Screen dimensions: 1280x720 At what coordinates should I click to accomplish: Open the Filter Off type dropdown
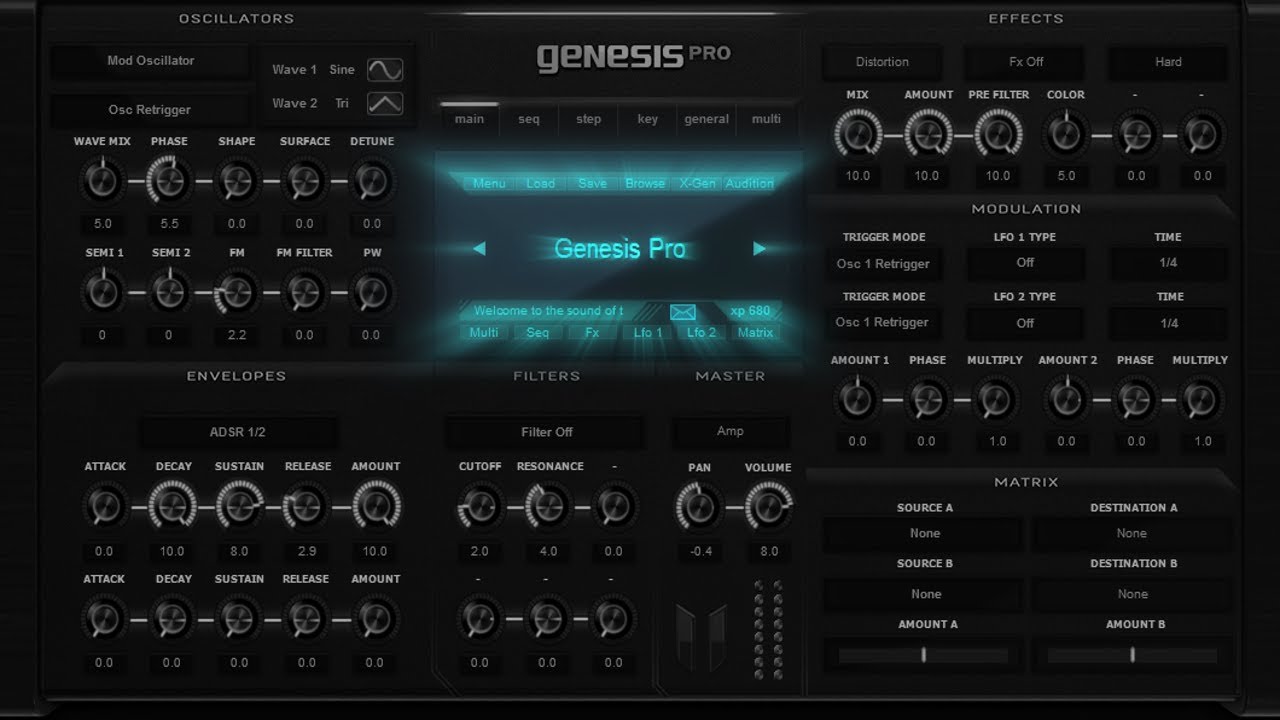[546, 432]
